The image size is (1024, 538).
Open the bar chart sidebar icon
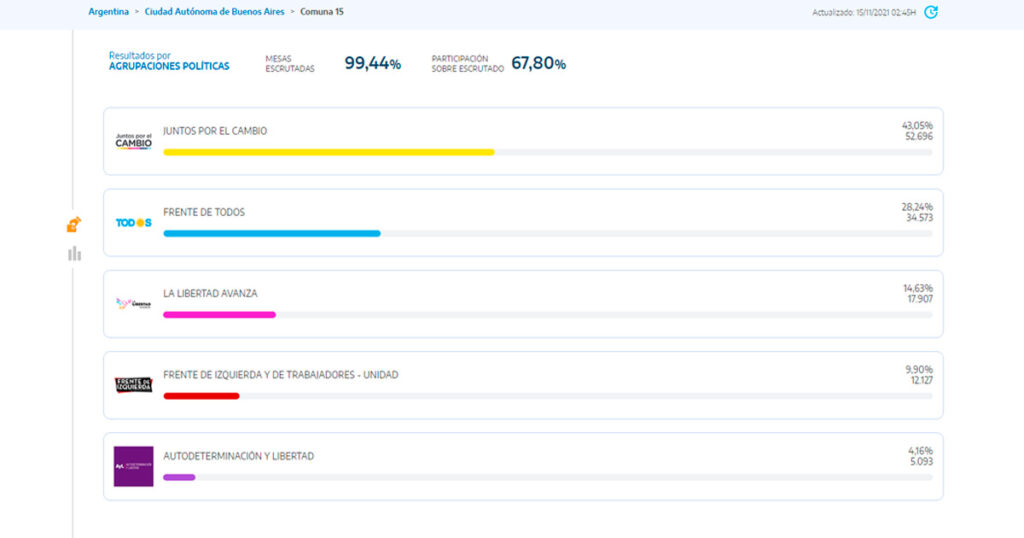click(74, 253)
